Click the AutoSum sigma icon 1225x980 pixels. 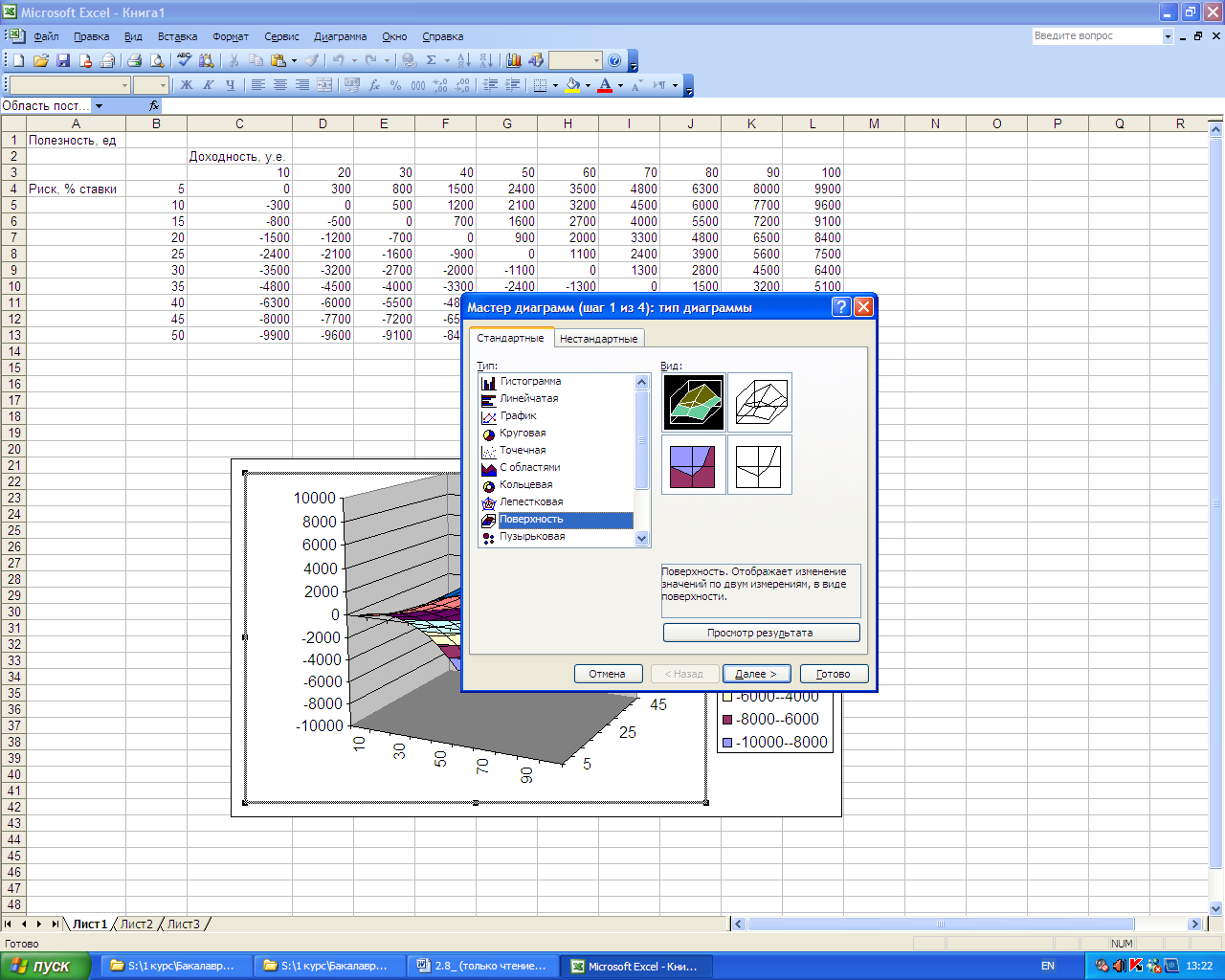432,60
